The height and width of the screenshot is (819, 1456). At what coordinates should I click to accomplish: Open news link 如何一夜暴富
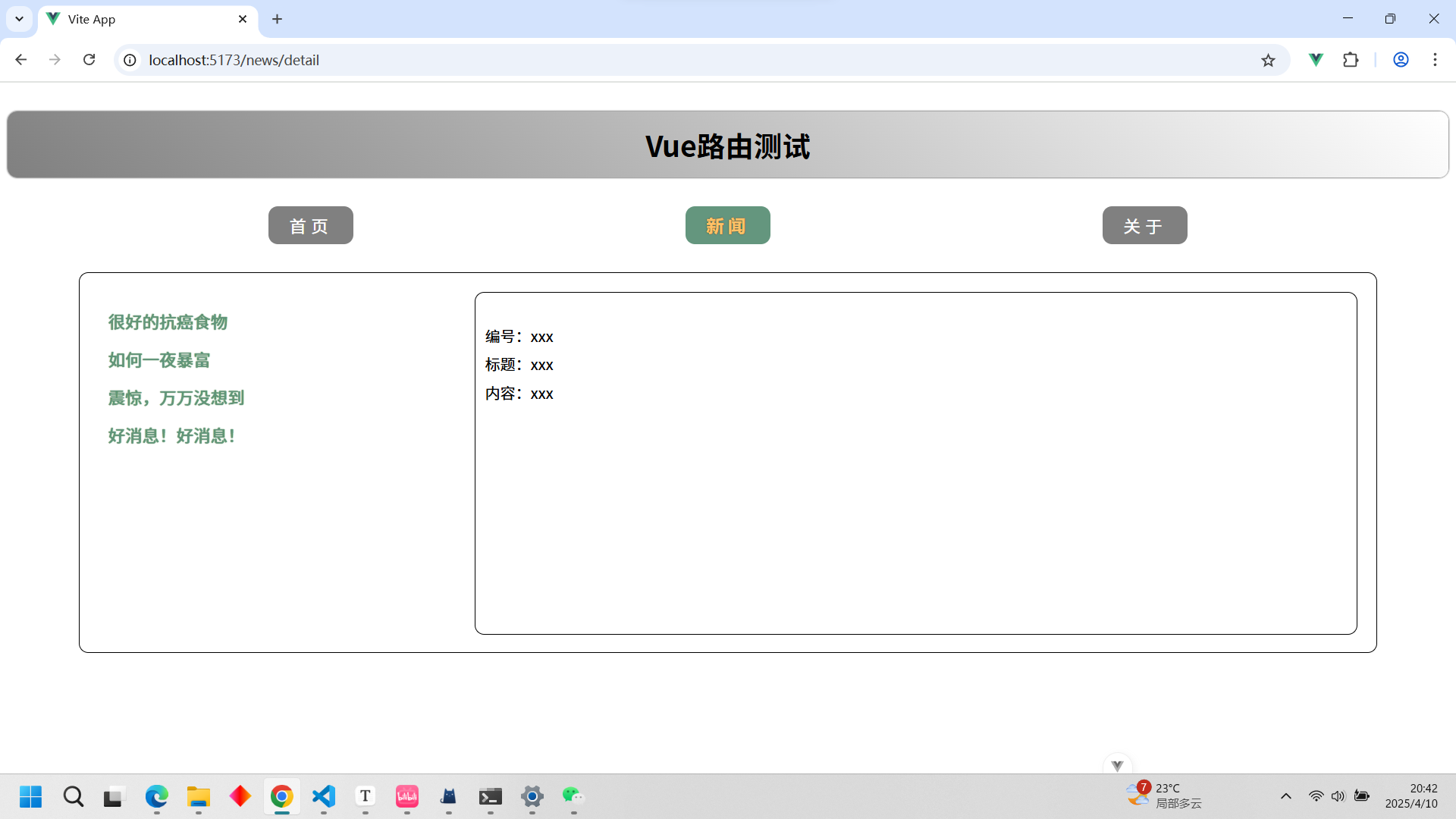coord(158,360)
